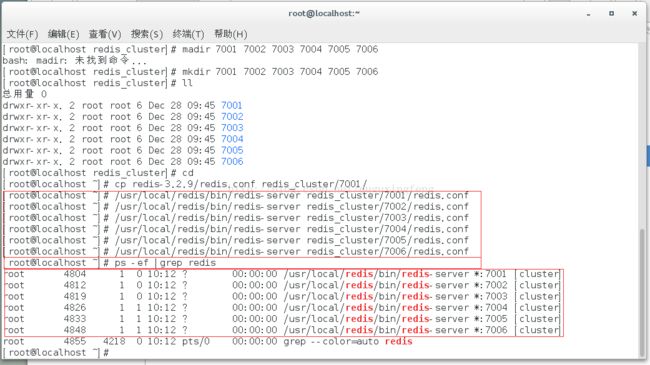
Task: Click the final empty shell prompt line
Action: coord(56,353)
